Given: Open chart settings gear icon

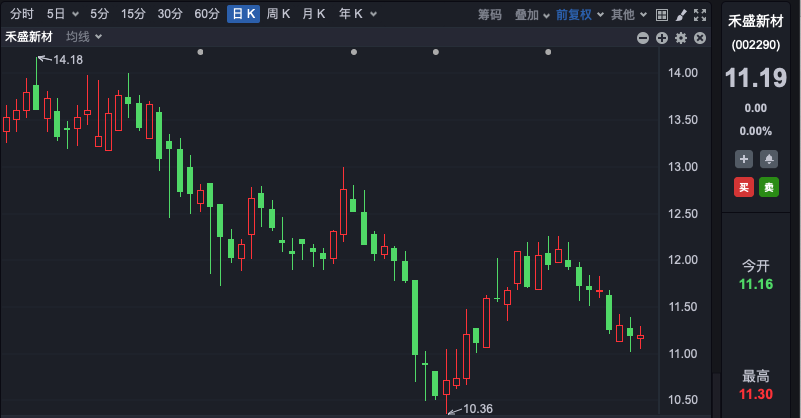Looking at the screenshot, I should 681,38.
